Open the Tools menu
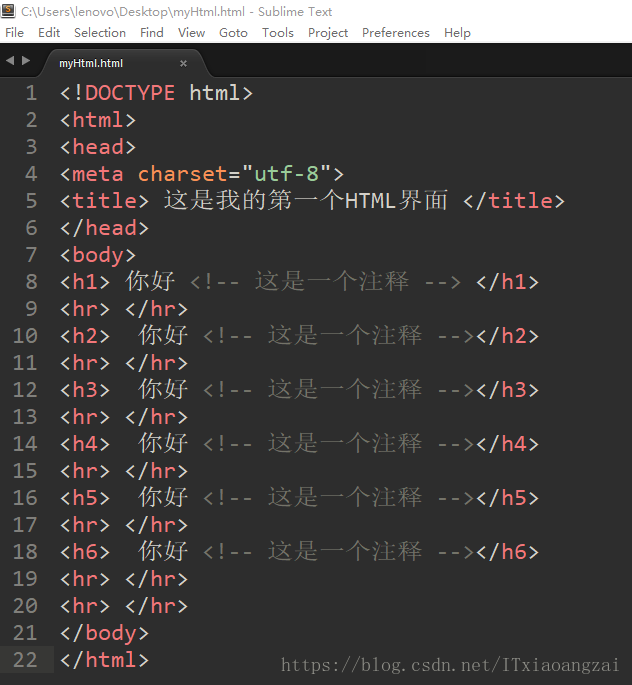Viewport: 632px width, 685px height. click(x=278, y=33)
